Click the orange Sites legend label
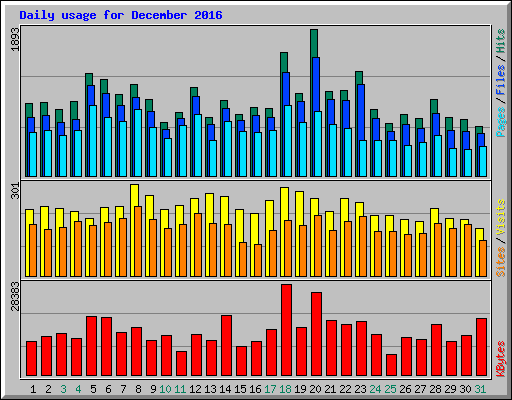Image resolution: width=512 pixels, height=400 pixels. pos(501,262)
